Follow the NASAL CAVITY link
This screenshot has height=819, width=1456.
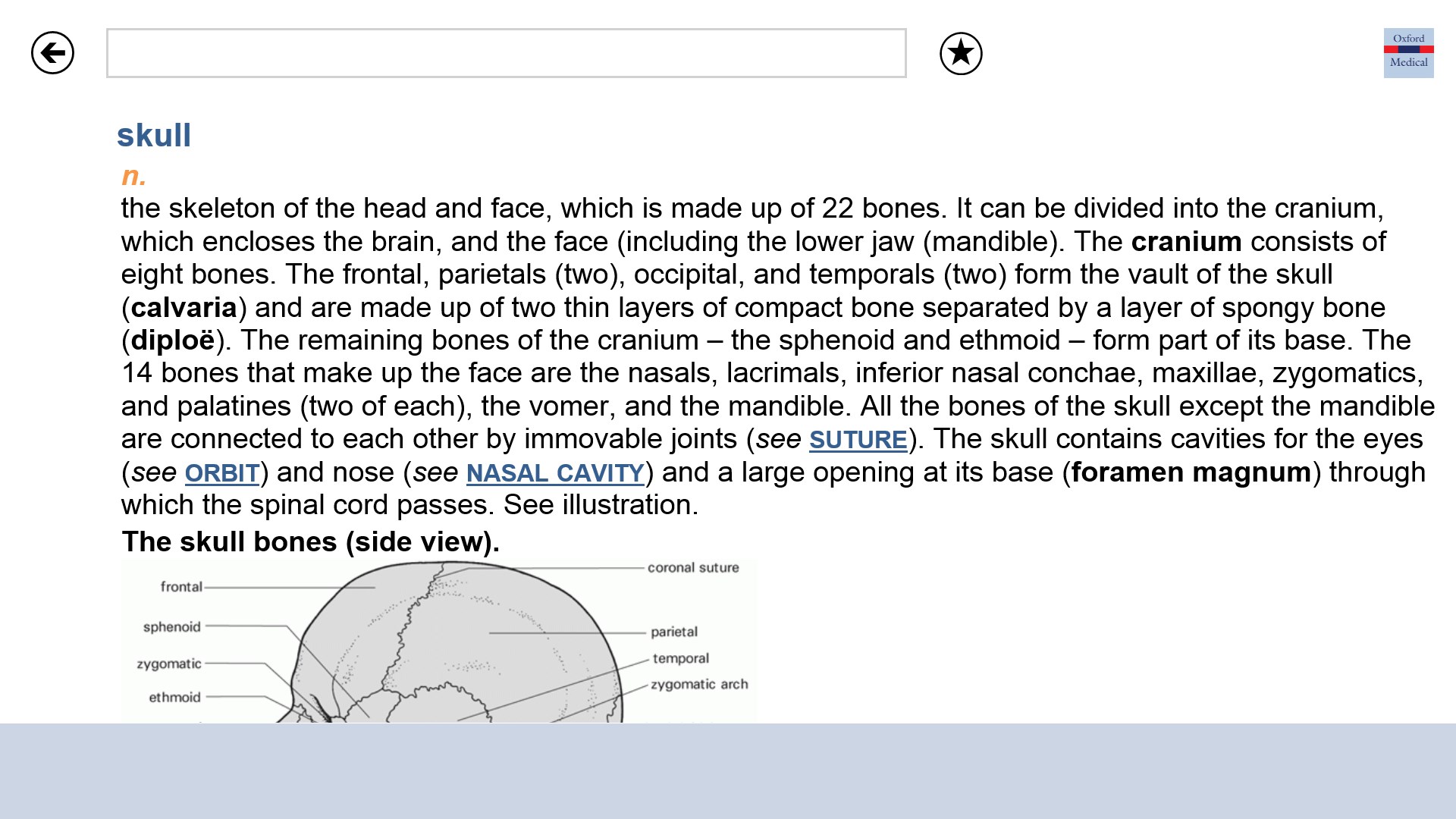coord(555,473)
